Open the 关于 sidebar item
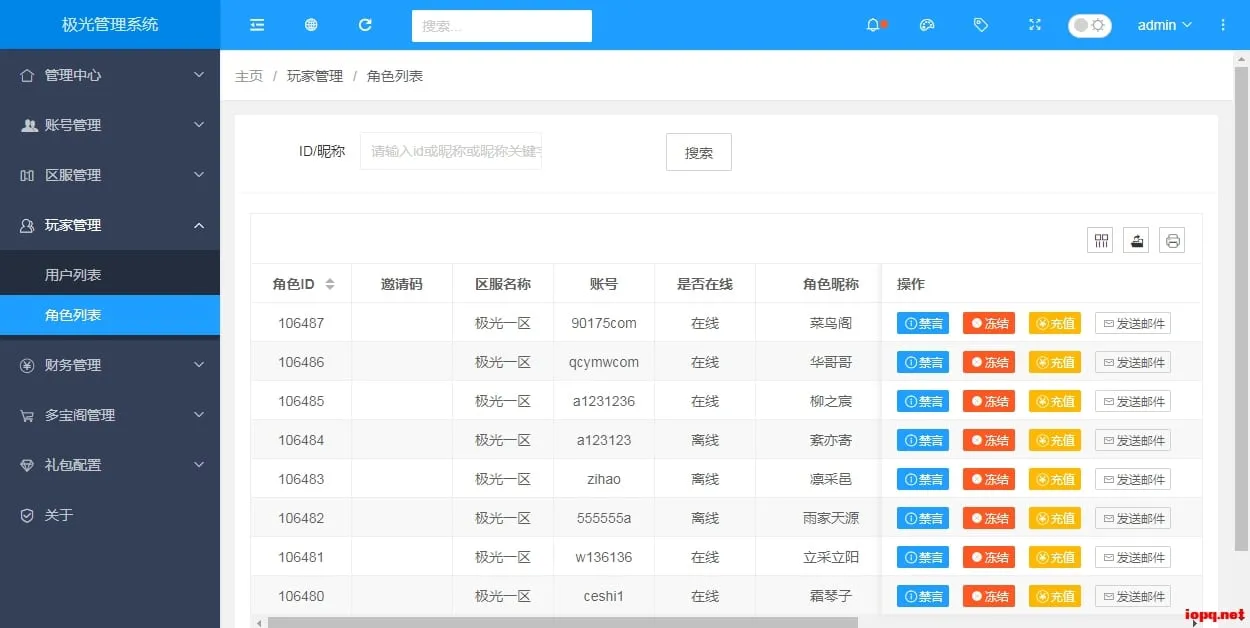Viewport: 1250px width, 628px height. pos(110,515)
